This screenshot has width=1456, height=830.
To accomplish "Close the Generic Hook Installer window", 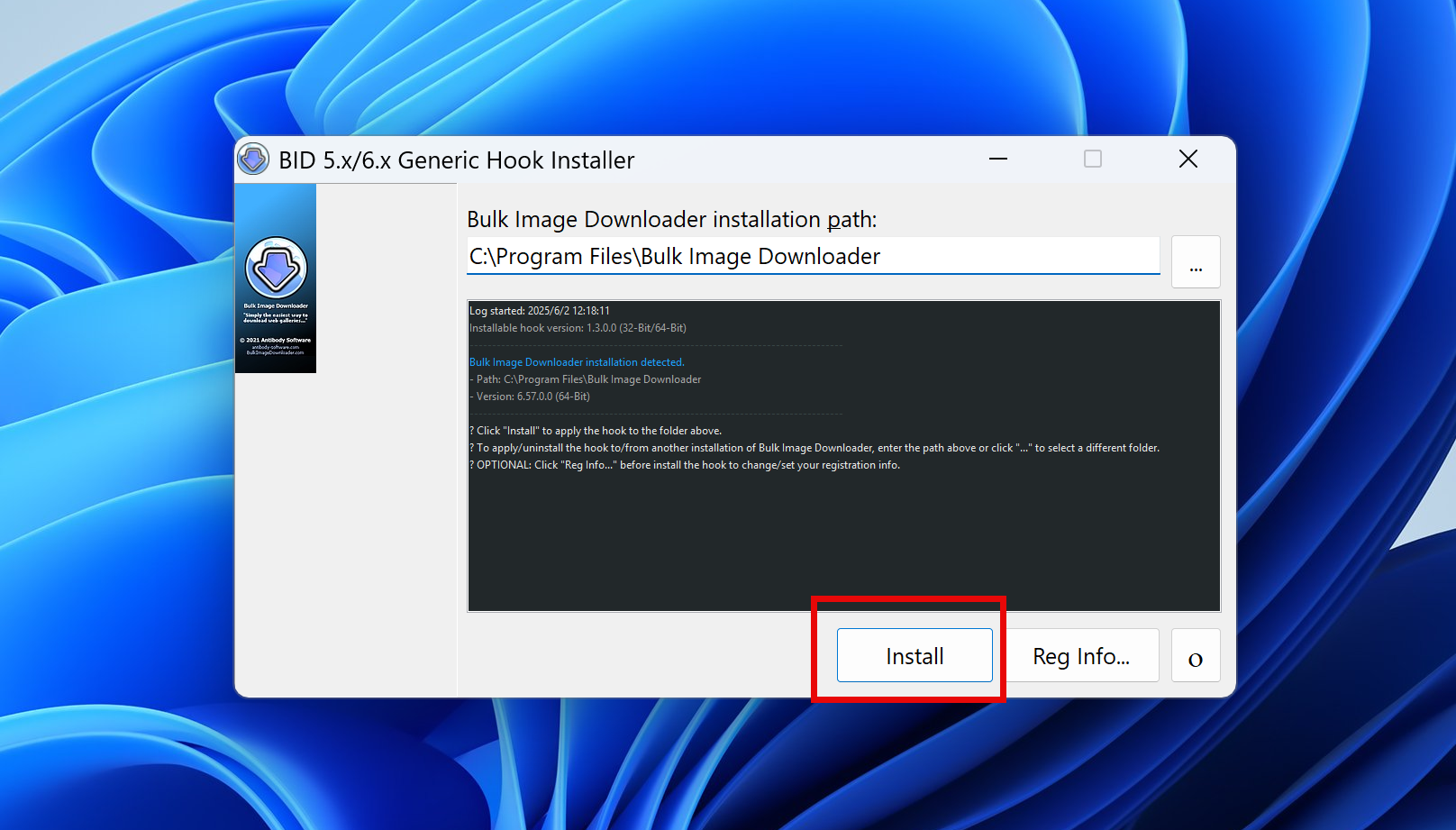I will pyautogui.click(x=1188, y=160).
